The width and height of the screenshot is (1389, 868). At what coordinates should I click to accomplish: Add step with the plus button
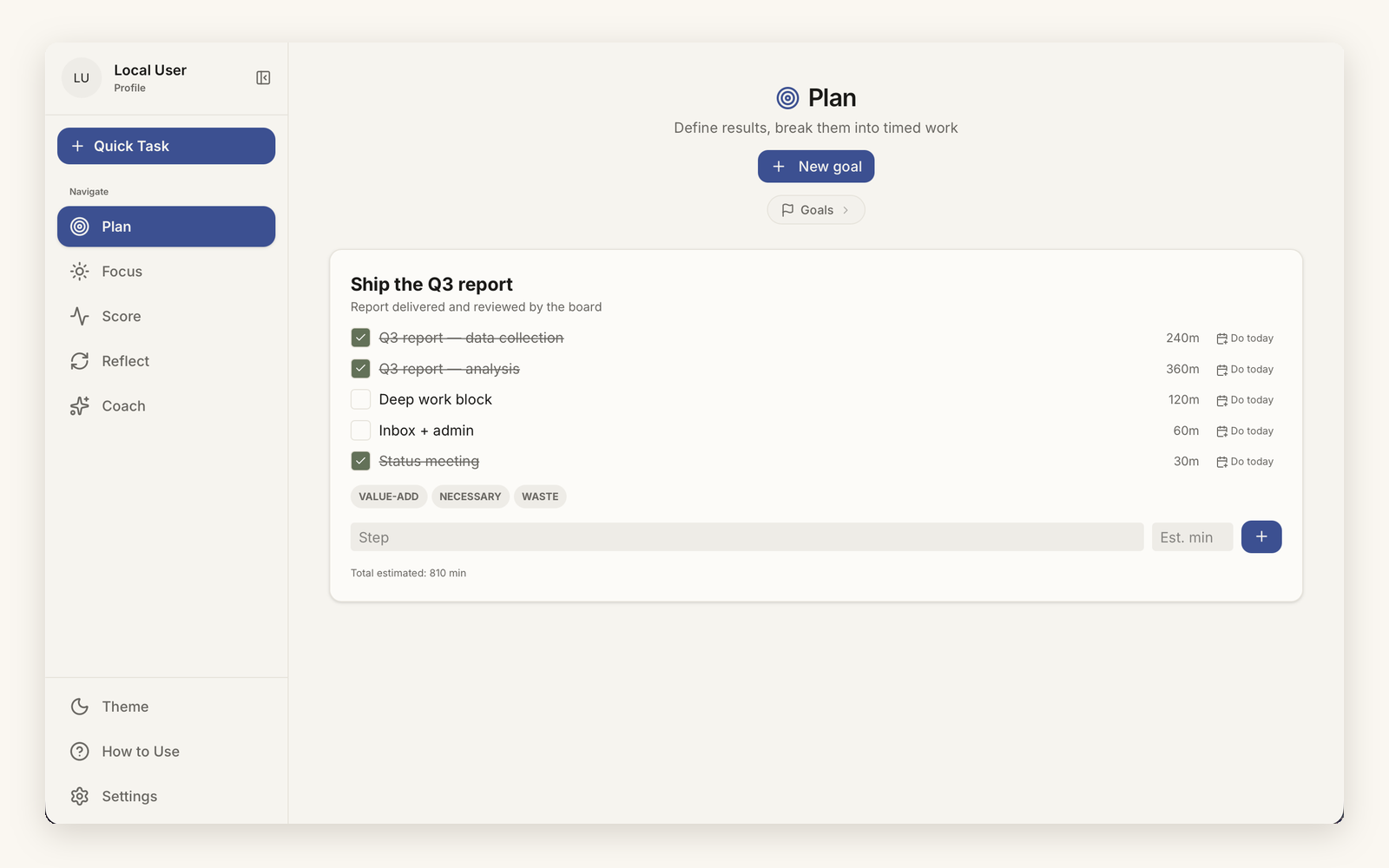click(x=1261, y=537)
